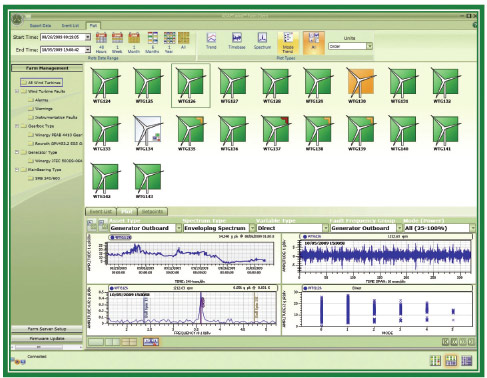Select the orange WTG130 turbine icon
This screenshot has height=378, width=487.
click(x=360, y=85)
